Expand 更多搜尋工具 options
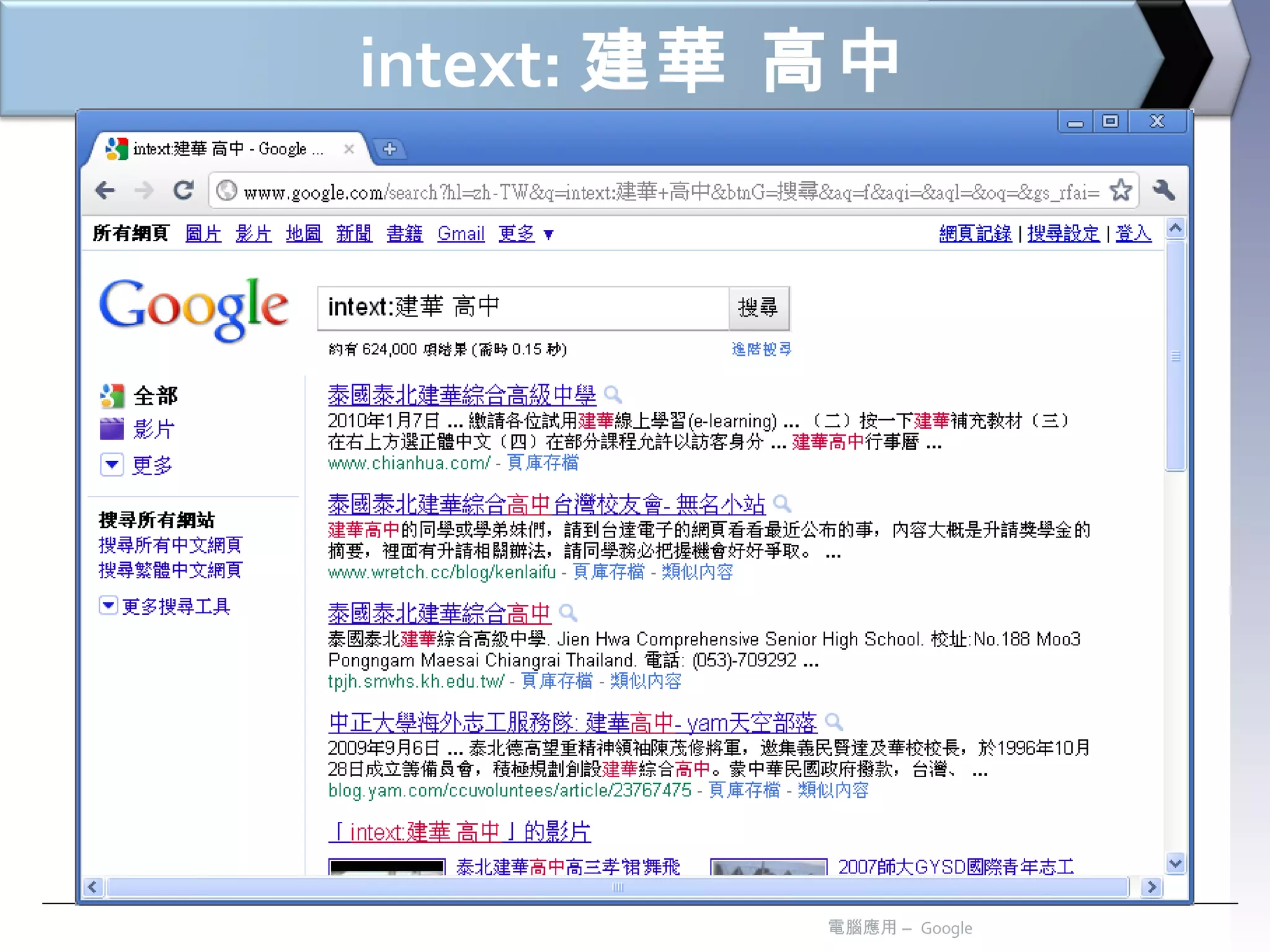 coord(109,605)
